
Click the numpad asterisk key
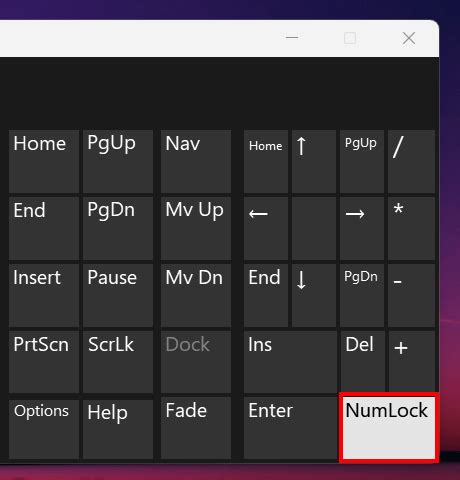412,228
